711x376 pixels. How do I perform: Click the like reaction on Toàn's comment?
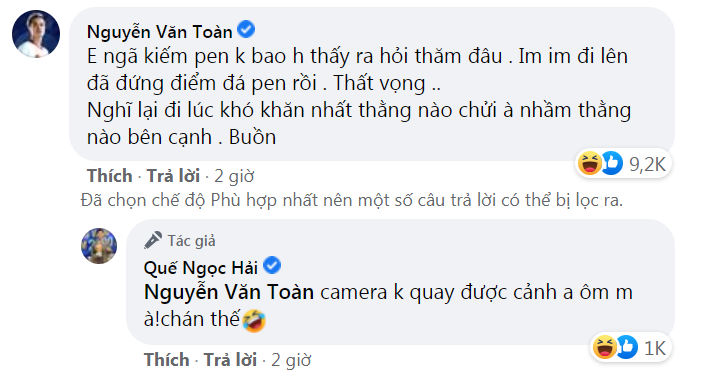612,163
